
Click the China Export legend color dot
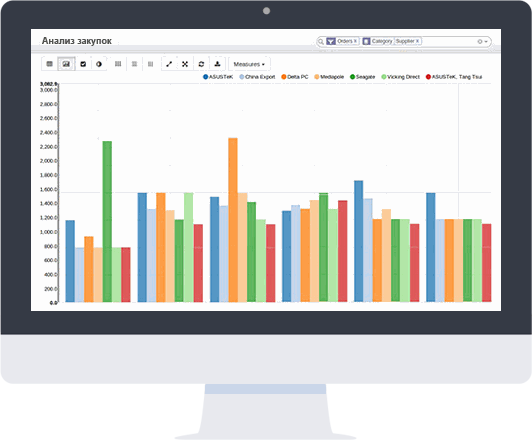pyautogui.click(x=242, y=77)
